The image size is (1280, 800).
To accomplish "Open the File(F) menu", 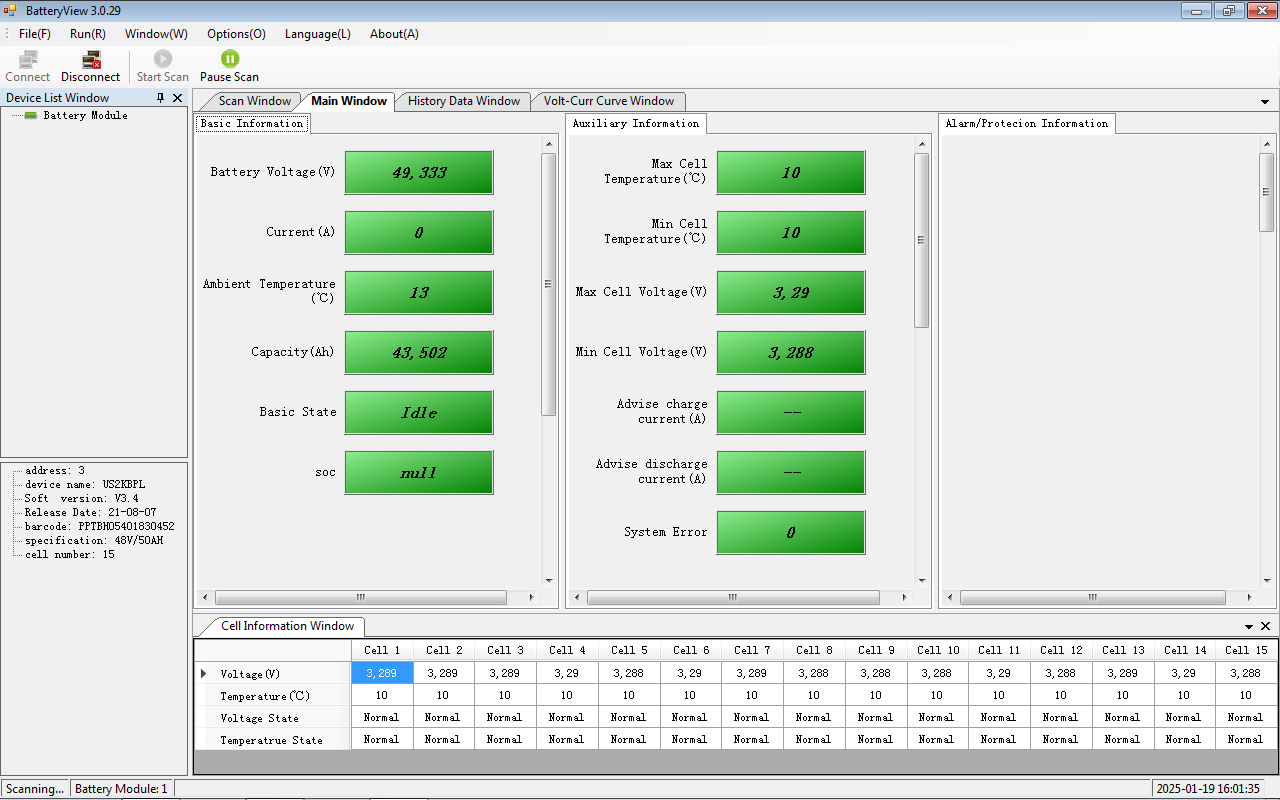I will click(35, 34).
